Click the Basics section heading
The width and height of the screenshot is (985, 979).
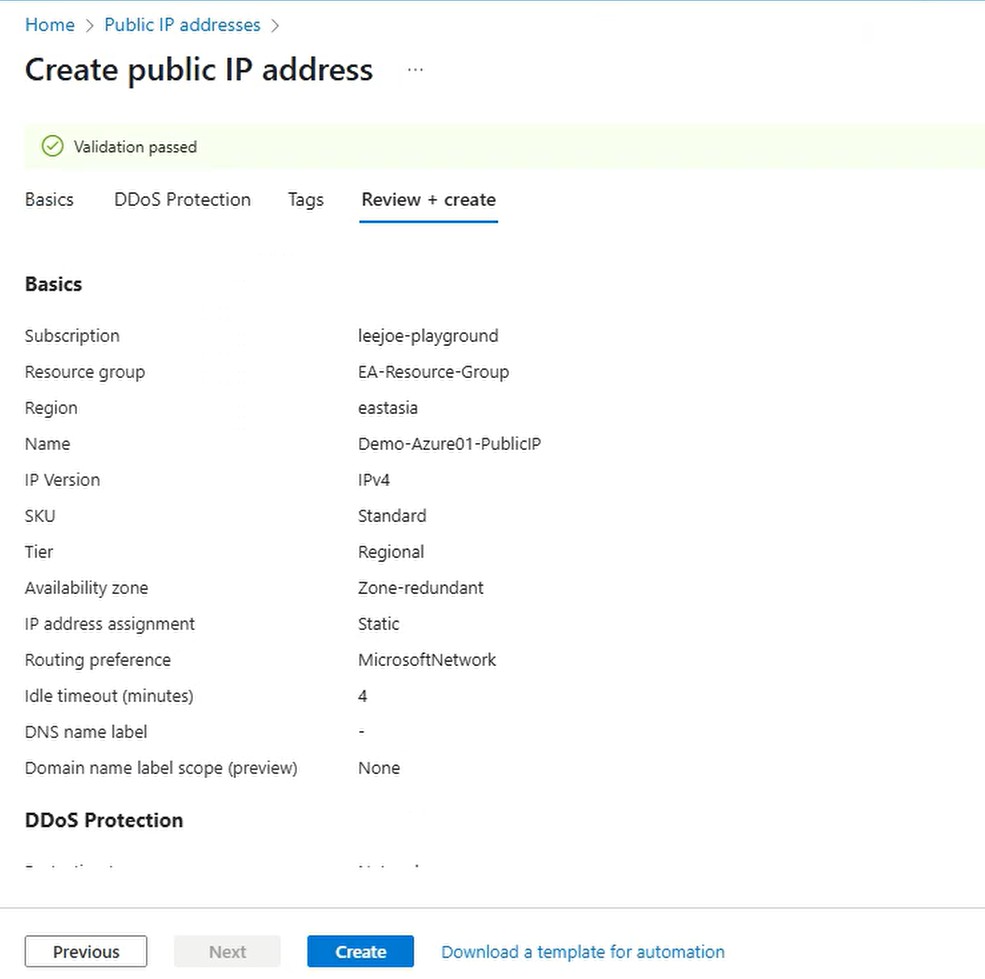click(53, 284)
